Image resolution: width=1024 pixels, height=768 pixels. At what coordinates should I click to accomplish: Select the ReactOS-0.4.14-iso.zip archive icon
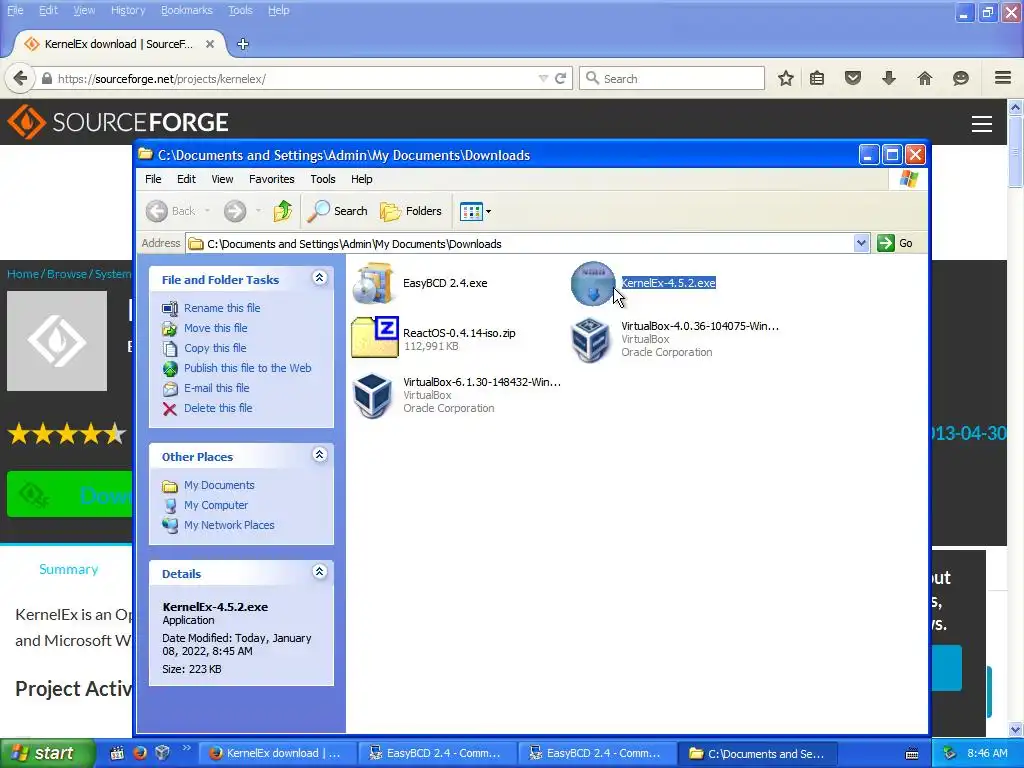coord(374,338)
